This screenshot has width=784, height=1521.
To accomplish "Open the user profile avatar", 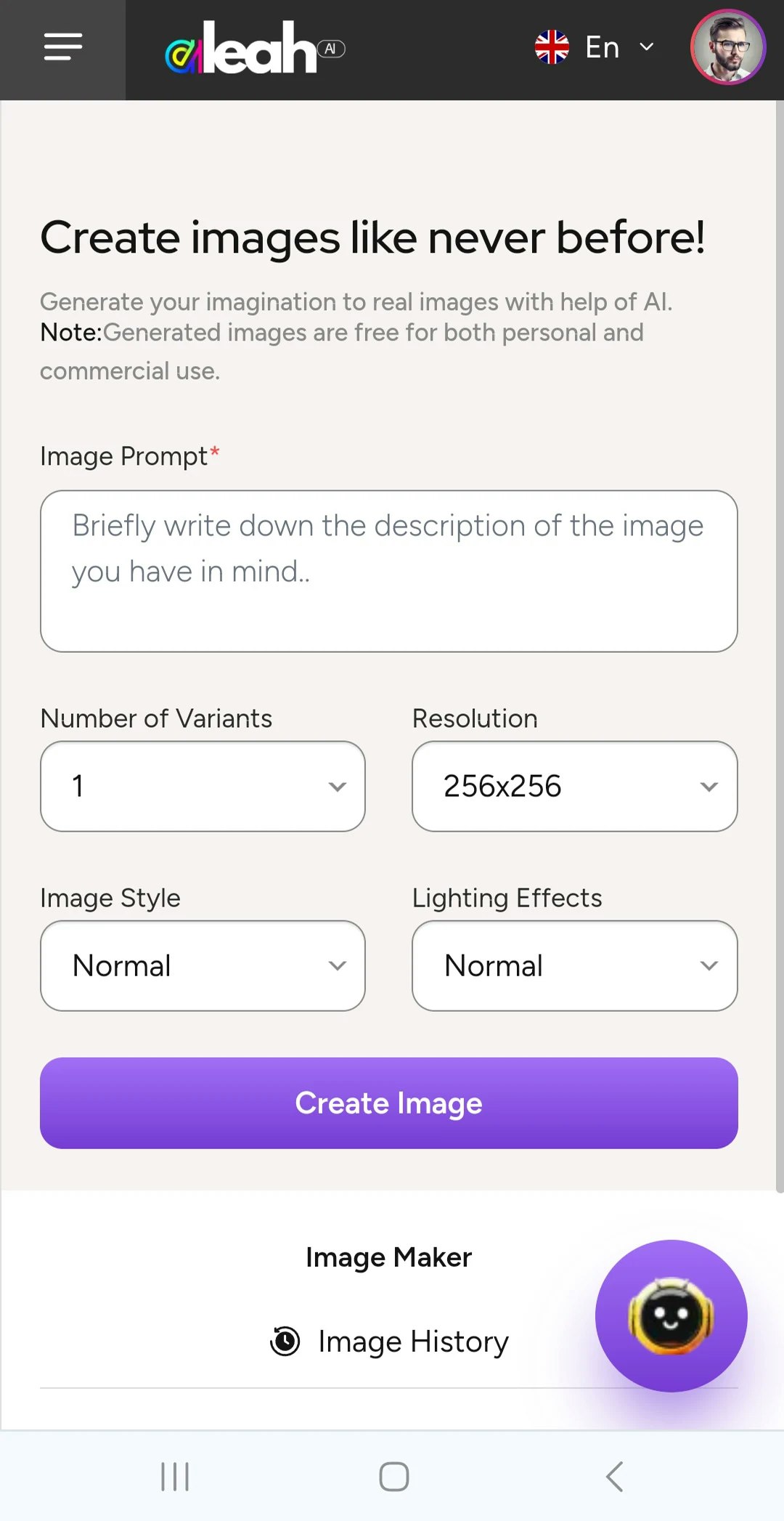I will [728, 47].
